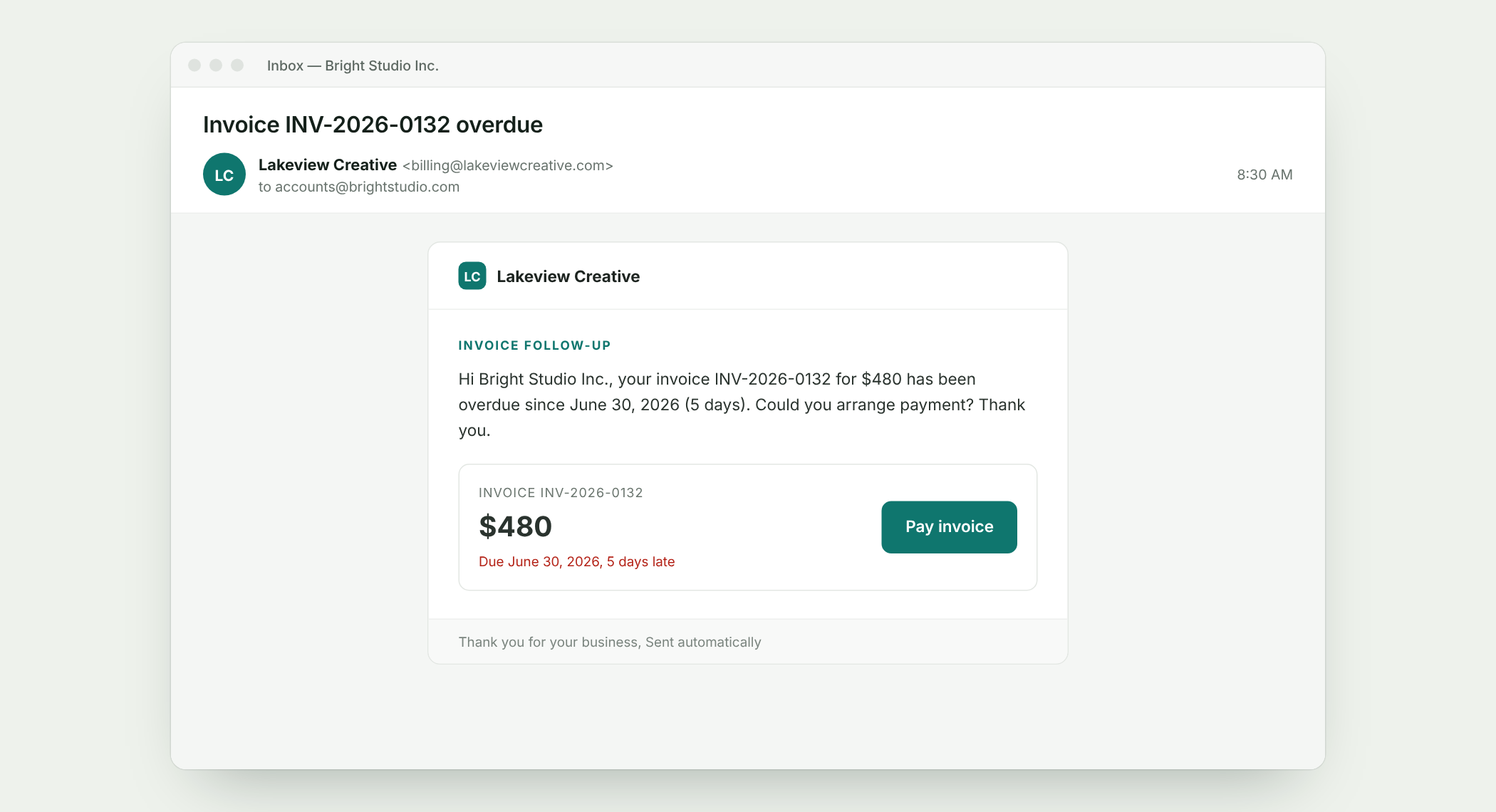Click the middle gray window control dot

(x=216, y=66)
